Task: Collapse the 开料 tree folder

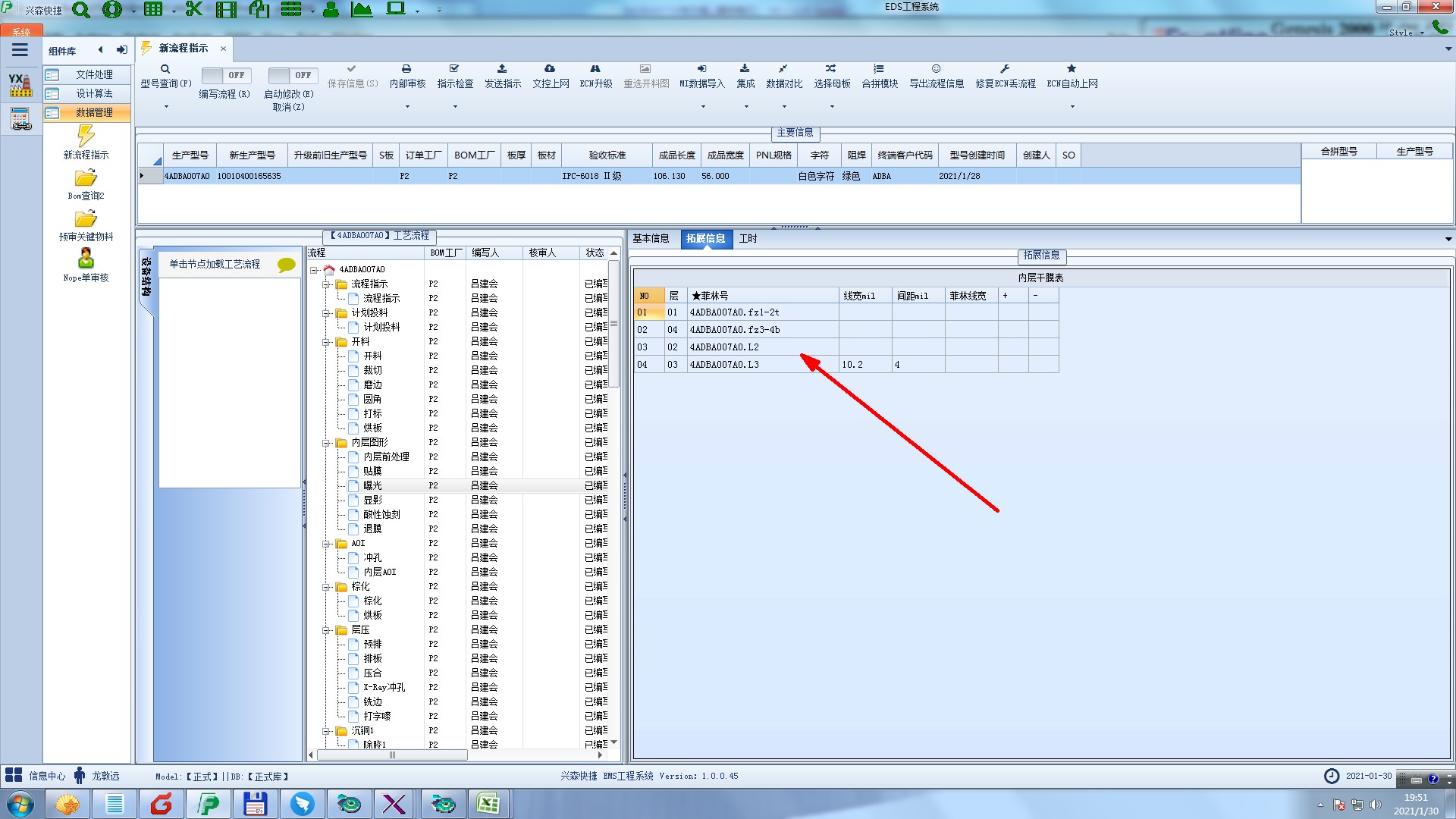Action: pos(326,342)
